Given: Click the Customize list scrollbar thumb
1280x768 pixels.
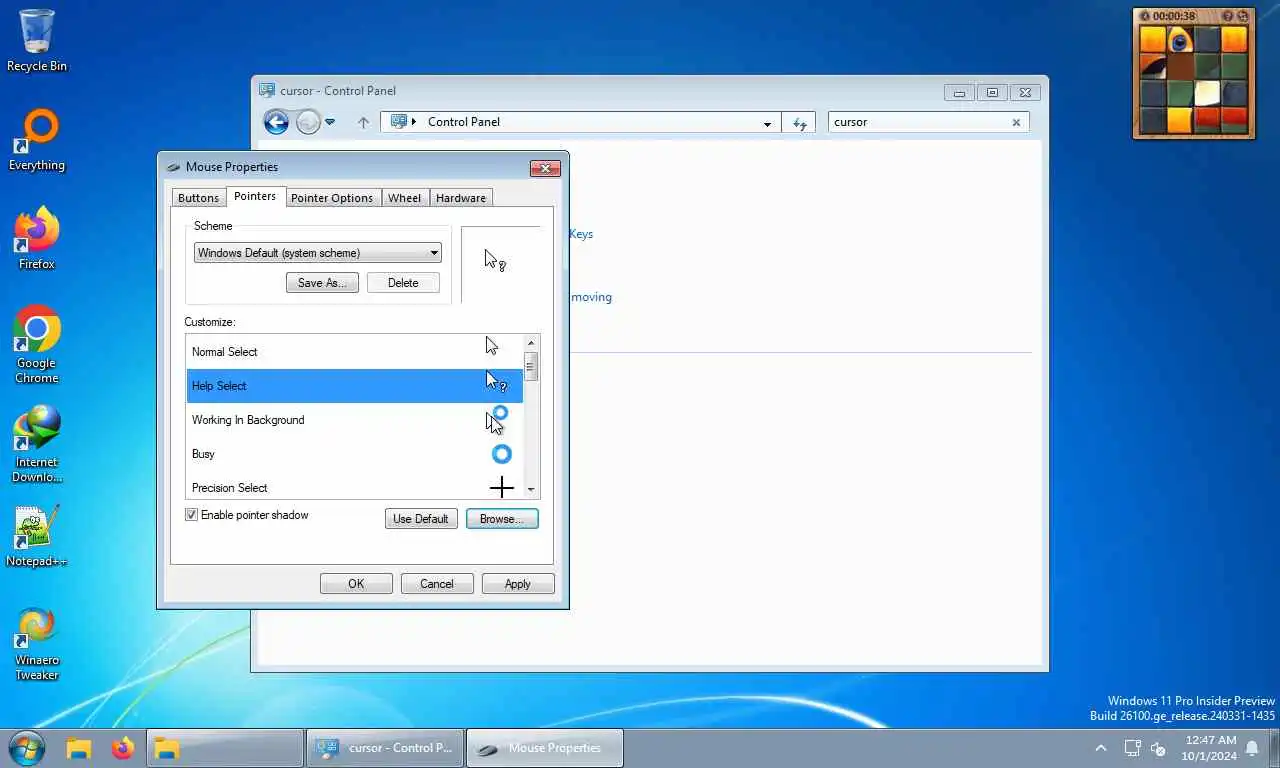Looking at the screenshot, I should (531, 366).
